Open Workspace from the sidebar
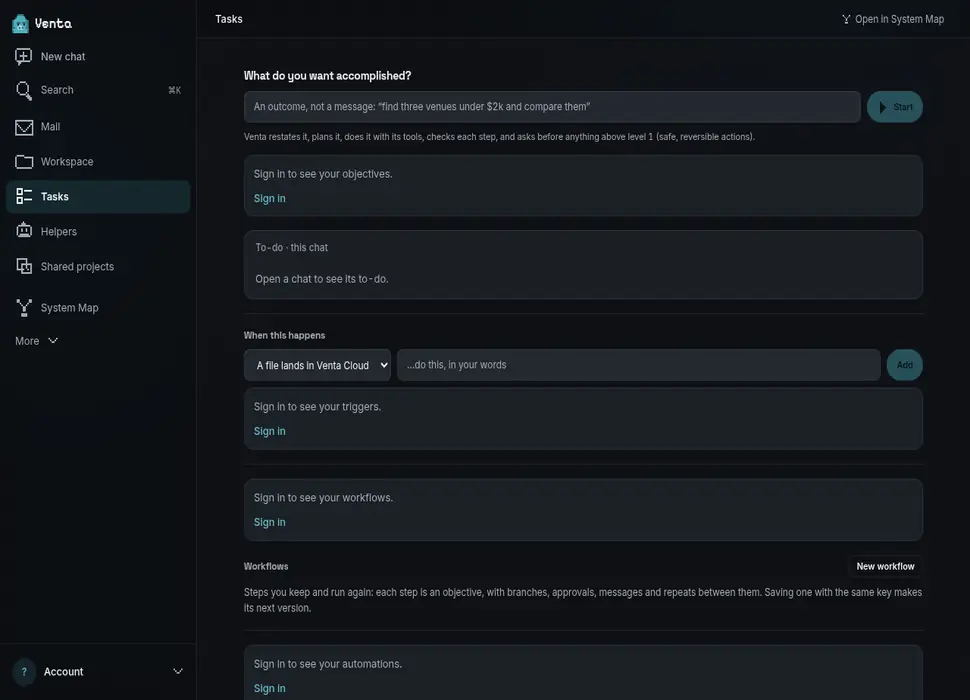 pyautogui.click(x=98, y=161)
